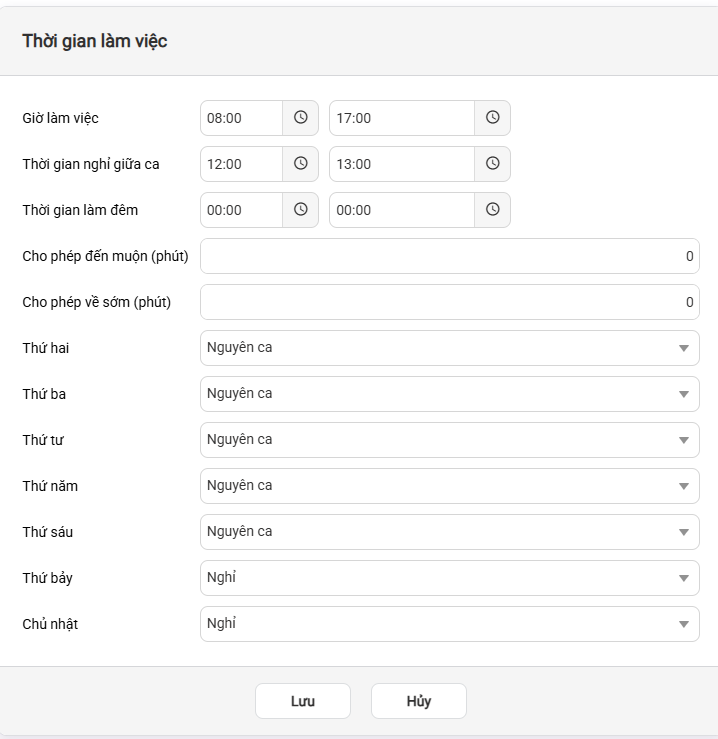This screenshot has width=718, height=739.
Task: Click the night shift 00:00 start field
Action: pyautogui.click(x=242, y=210)
